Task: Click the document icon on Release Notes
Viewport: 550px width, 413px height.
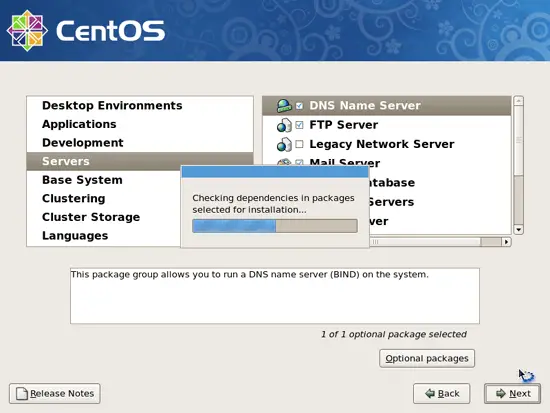Action: pos(22,393)
